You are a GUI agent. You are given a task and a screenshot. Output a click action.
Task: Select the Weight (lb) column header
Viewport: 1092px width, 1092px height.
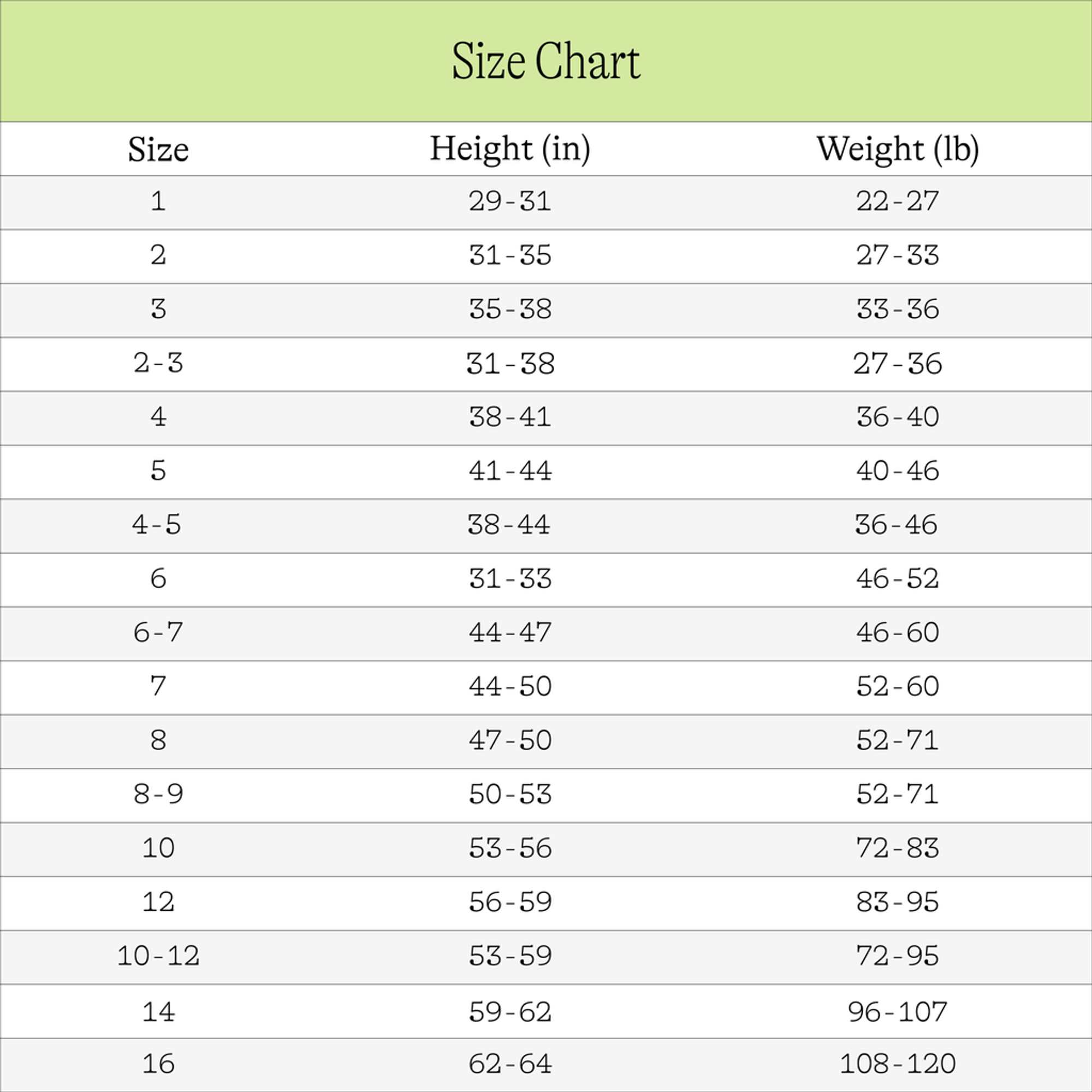tap(898, 149)
